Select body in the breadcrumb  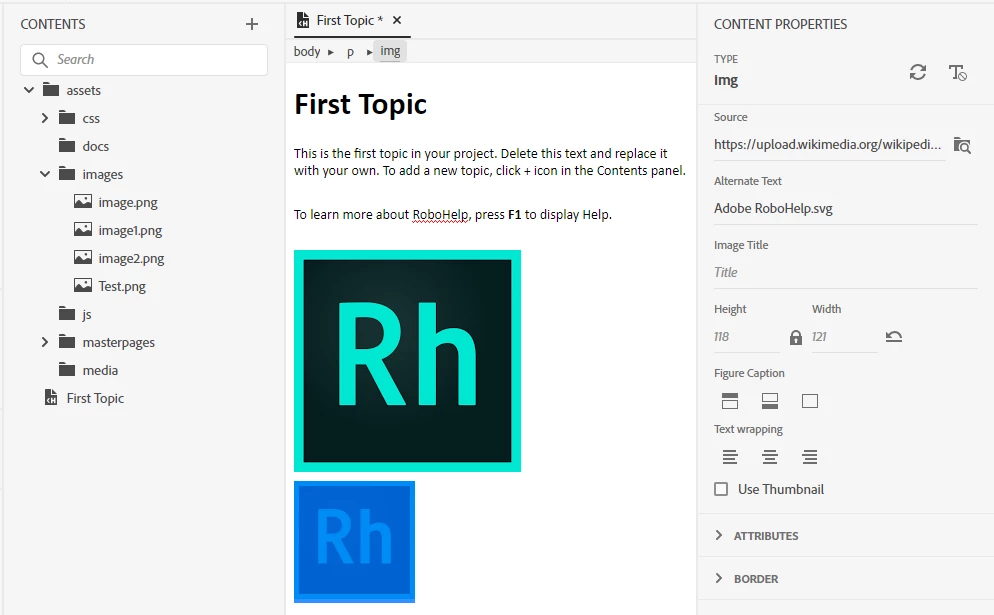click(x=307, y=51)
